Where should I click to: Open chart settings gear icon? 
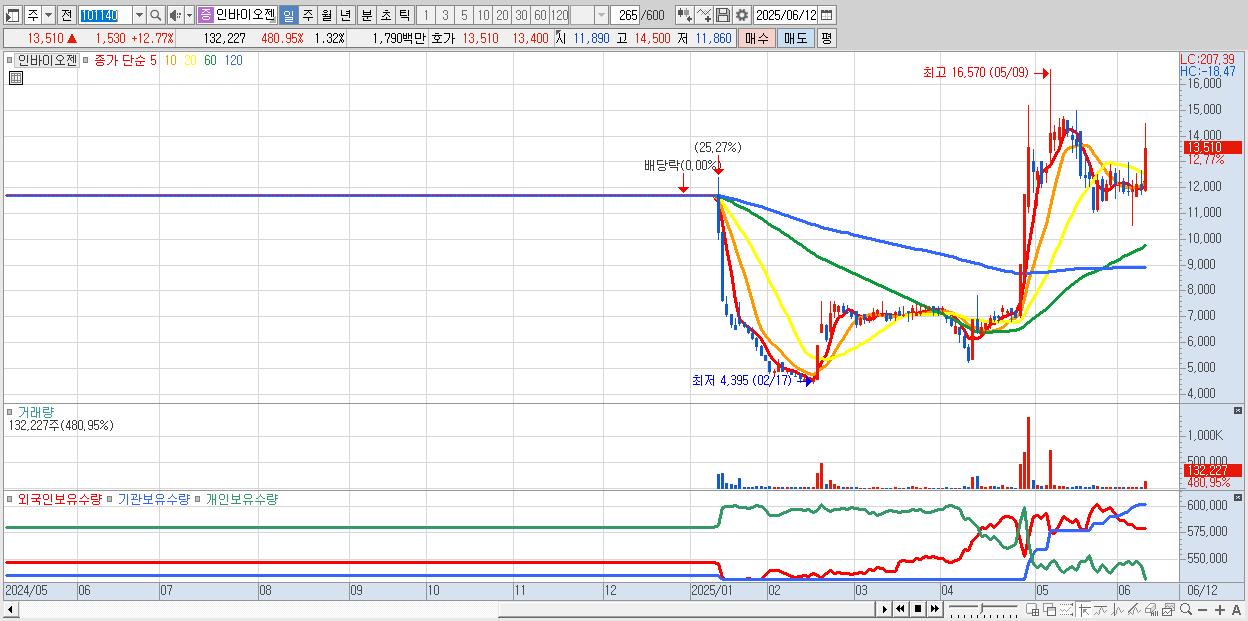(x=742, y=15)
